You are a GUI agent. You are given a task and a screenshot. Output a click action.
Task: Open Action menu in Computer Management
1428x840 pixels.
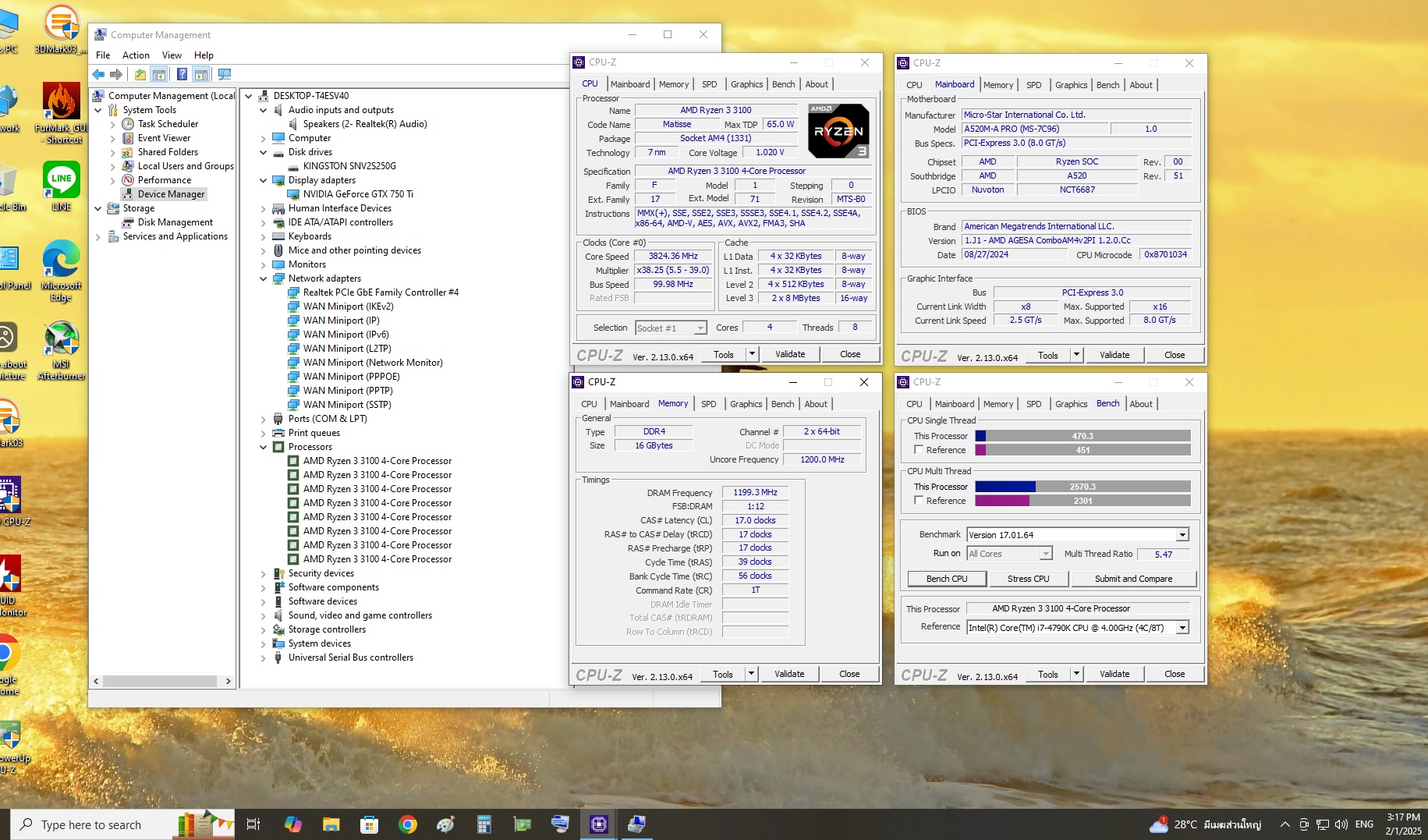tap(136, 55)
